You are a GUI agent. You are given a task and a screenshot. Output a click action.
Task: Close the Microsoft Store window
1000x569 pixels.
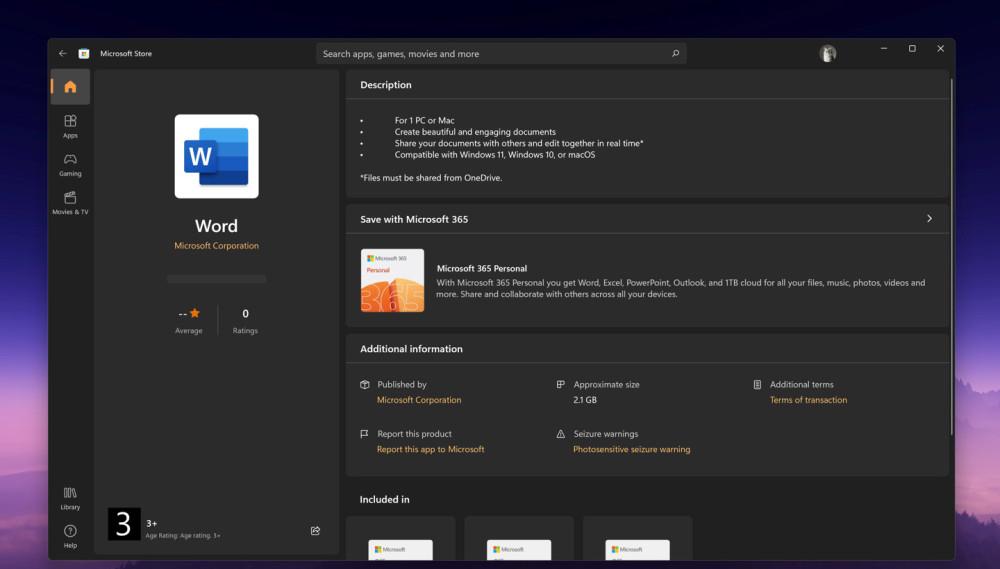click(x=940, y=48)
